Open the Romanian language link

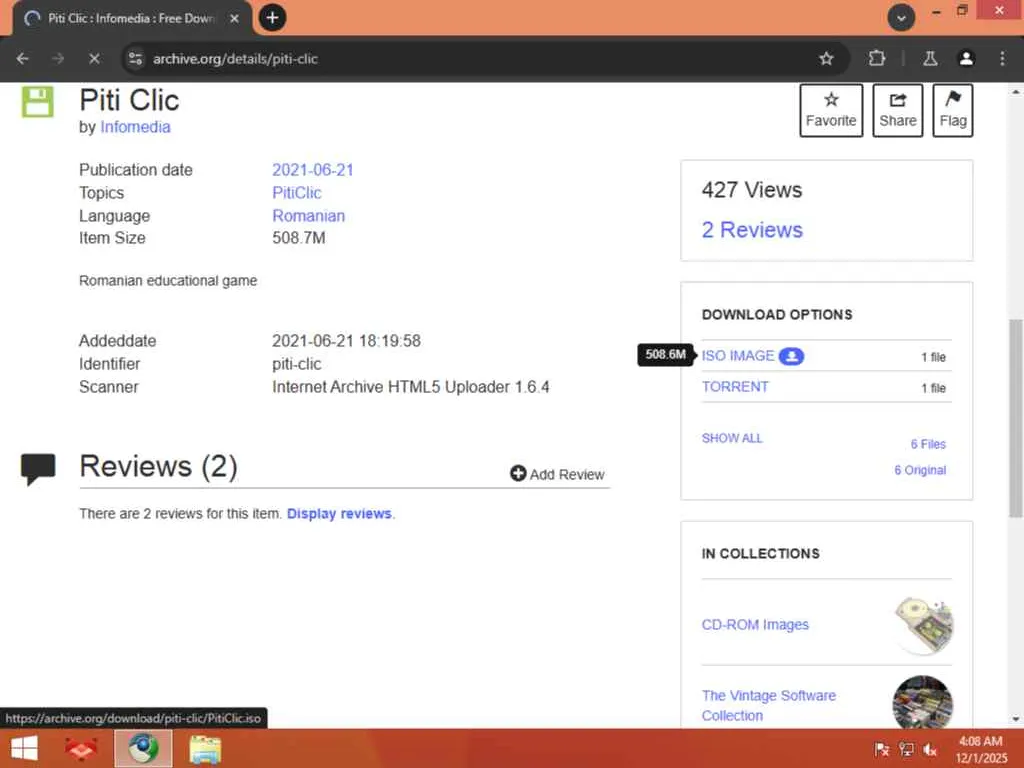pyautogui.click(x=308, y=216)
